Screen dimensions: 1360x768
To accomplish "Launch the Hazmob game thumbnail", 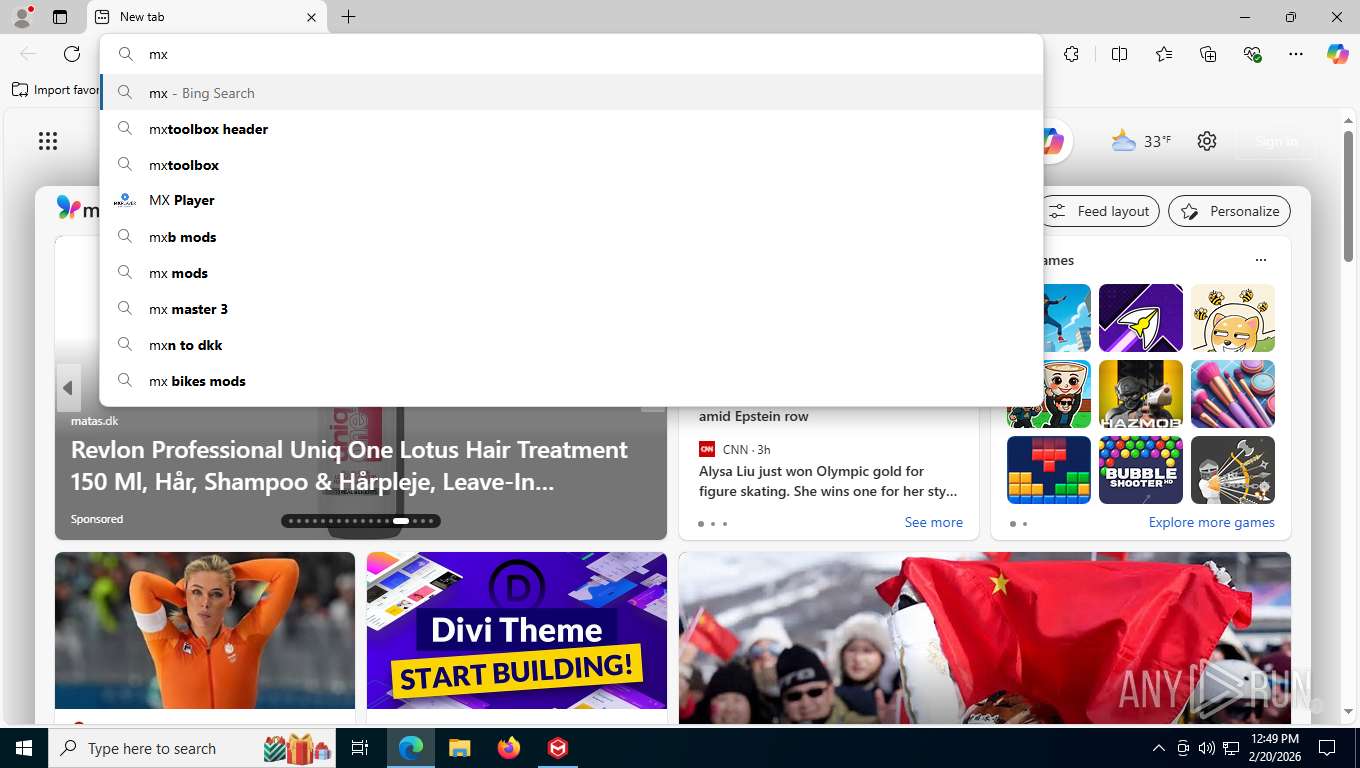I will (x=1141, y=394).
